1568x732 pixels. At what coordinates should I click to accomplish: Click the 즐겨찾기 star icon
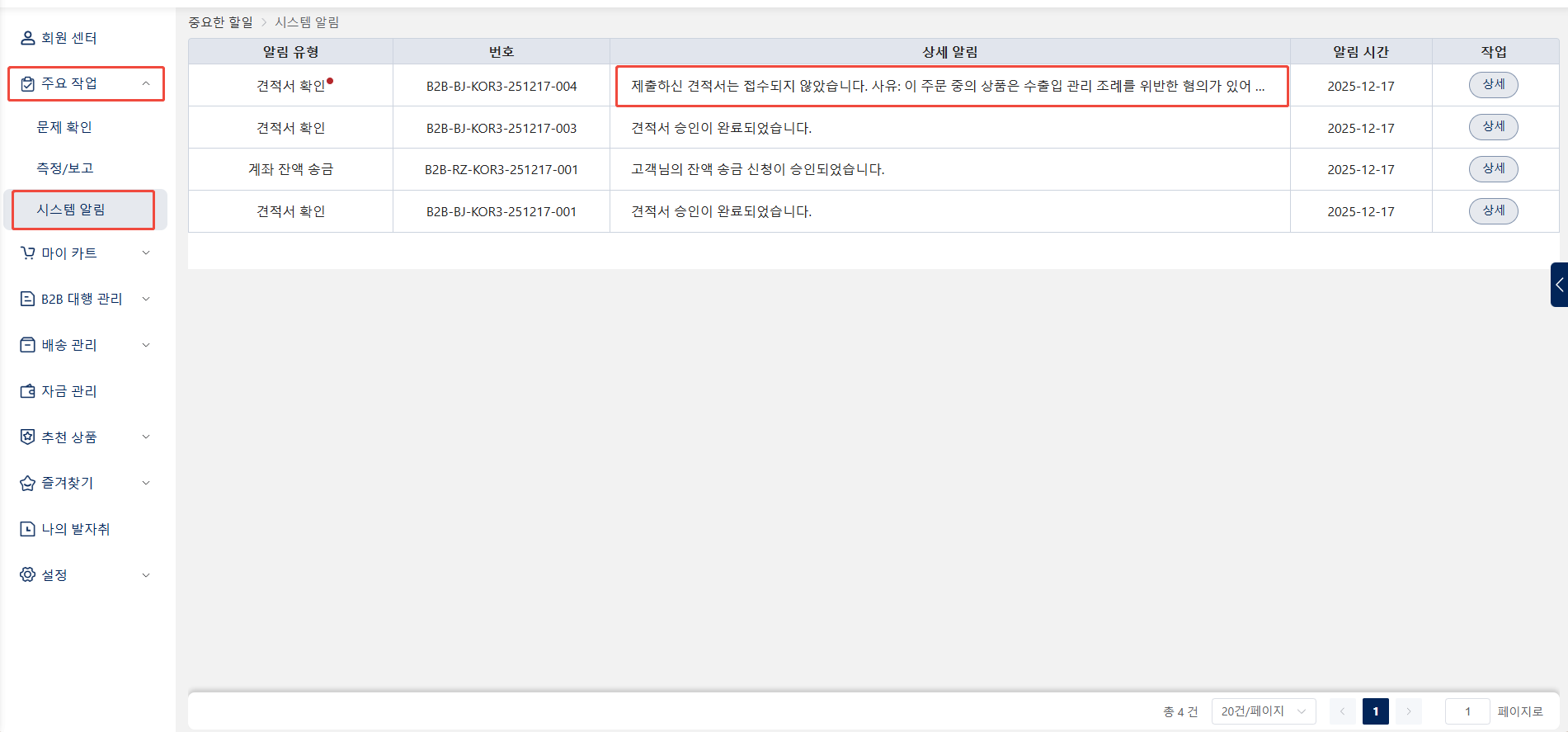coord(27,483)
